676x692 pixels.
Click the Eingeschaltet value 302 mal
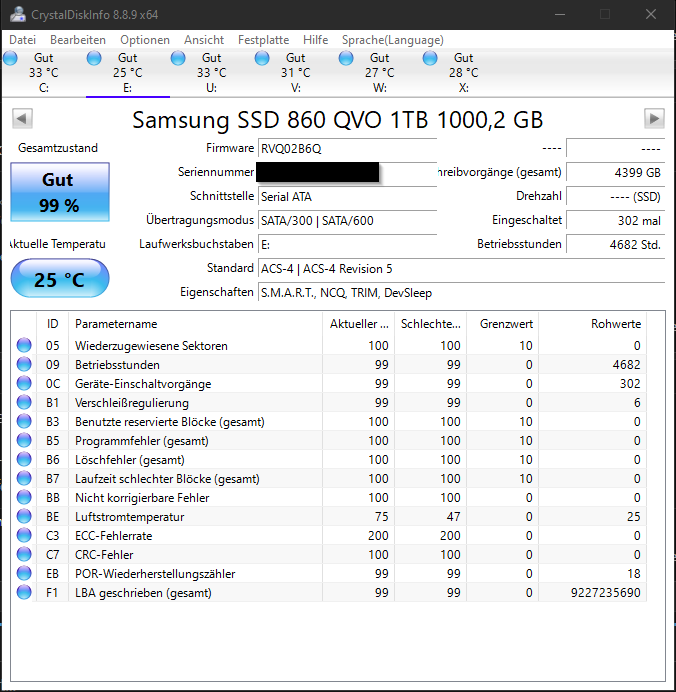pyautogui.click(x=615, y=221)
